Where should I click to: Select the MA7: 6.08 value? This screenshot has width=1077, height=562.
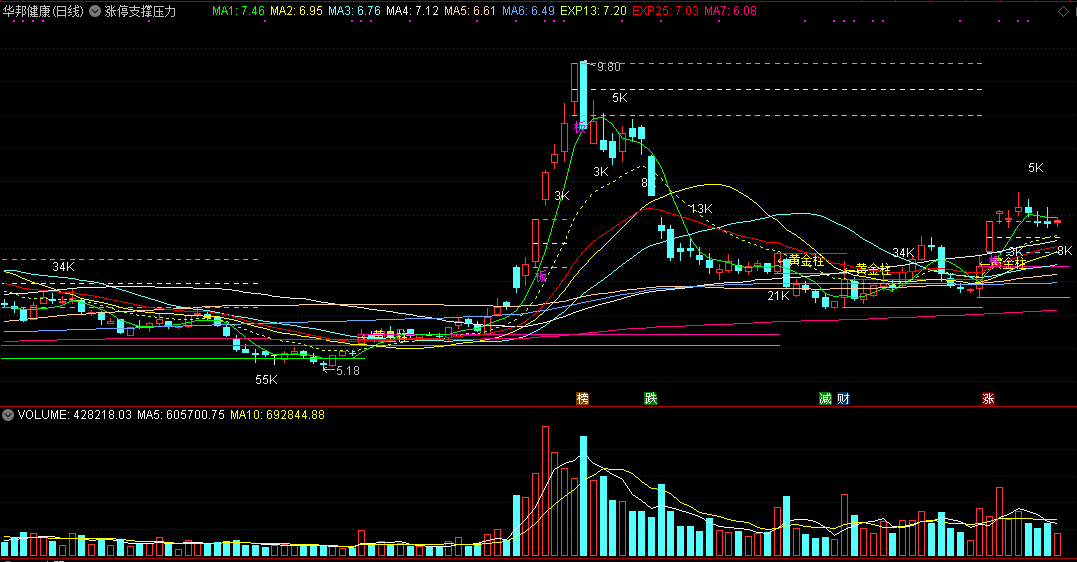730,11
